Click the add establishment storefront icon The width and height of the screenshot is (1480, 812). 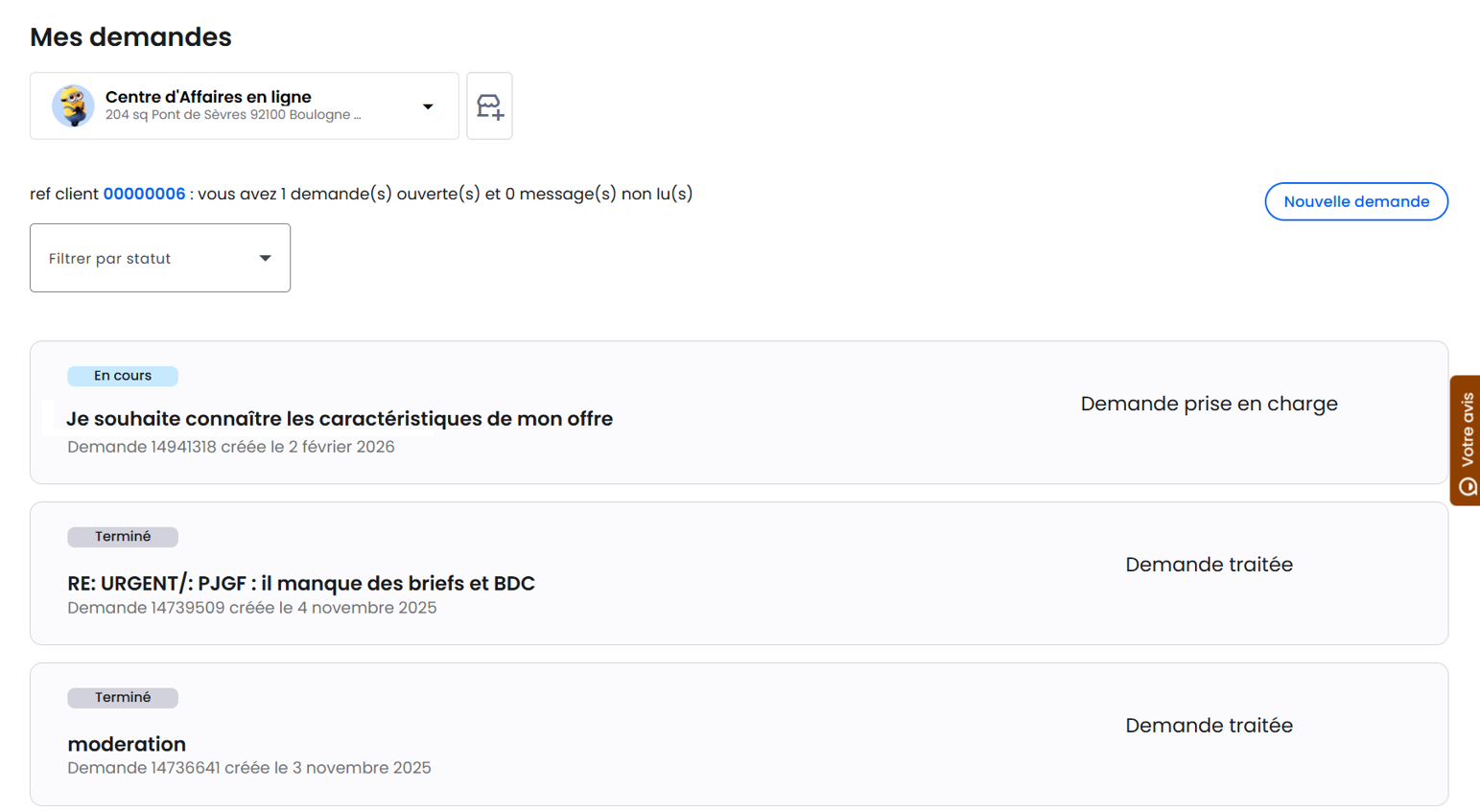click(x=489, y=106)
